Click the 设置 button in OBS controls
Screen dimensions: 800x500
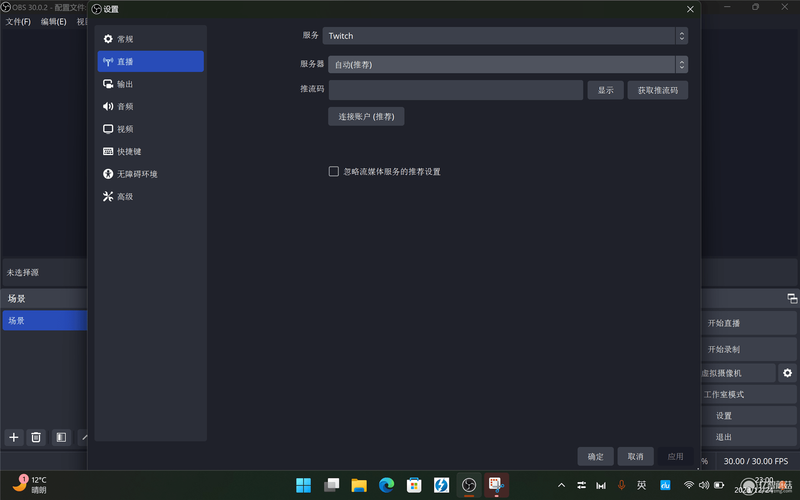(x=749, y=416)
